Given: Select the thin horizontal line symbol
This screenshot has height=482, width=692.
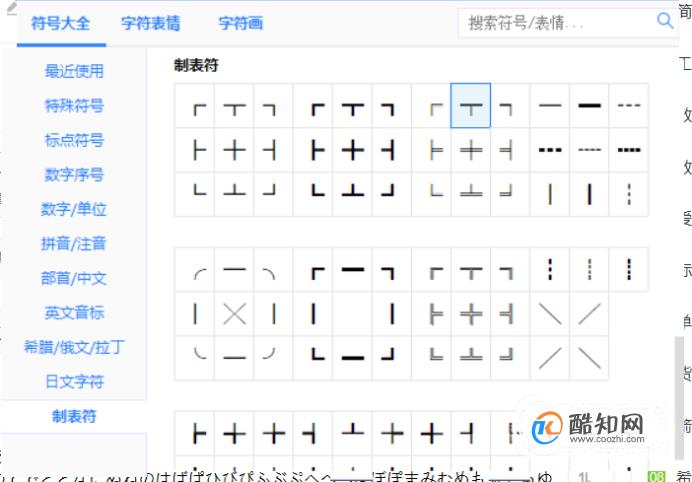Looking at the screenshot, I should (550, 105).
